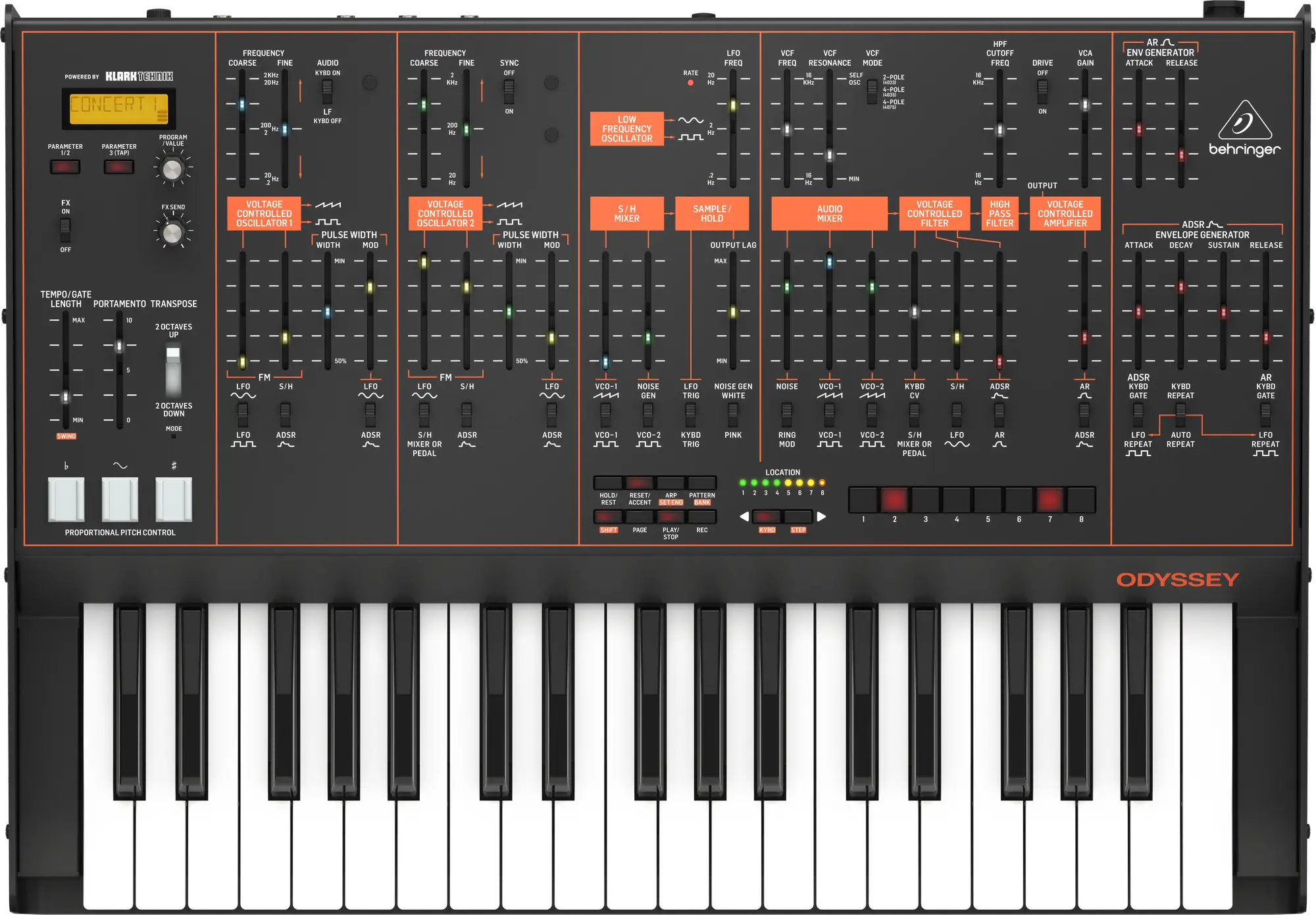Click the ARP / SET END button

[x=671, y=483]
